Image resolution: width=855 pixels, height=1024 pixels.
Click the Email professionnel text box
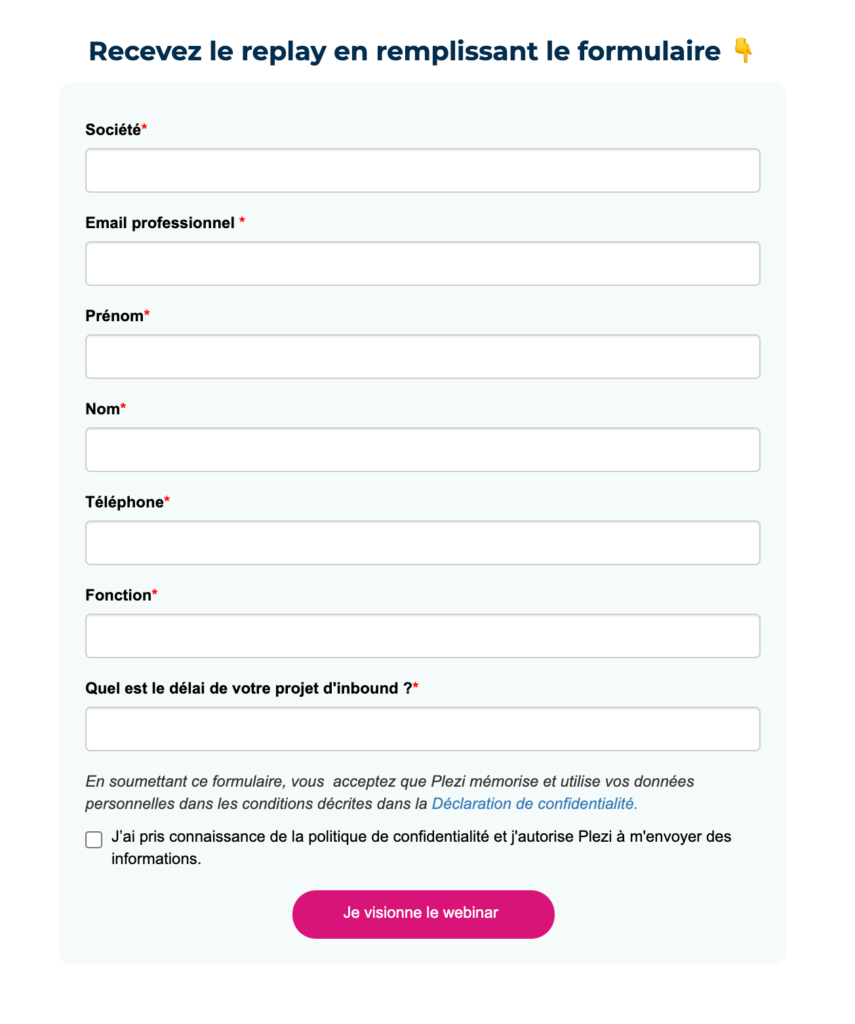pos(422,263)
